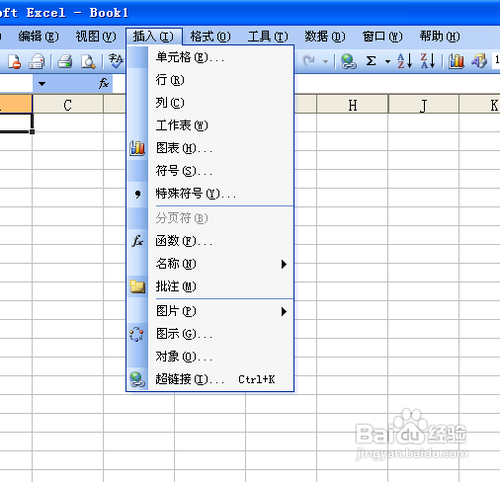Click the Print toolbar icon
The image size is (500, 482).
click(65, 61)
